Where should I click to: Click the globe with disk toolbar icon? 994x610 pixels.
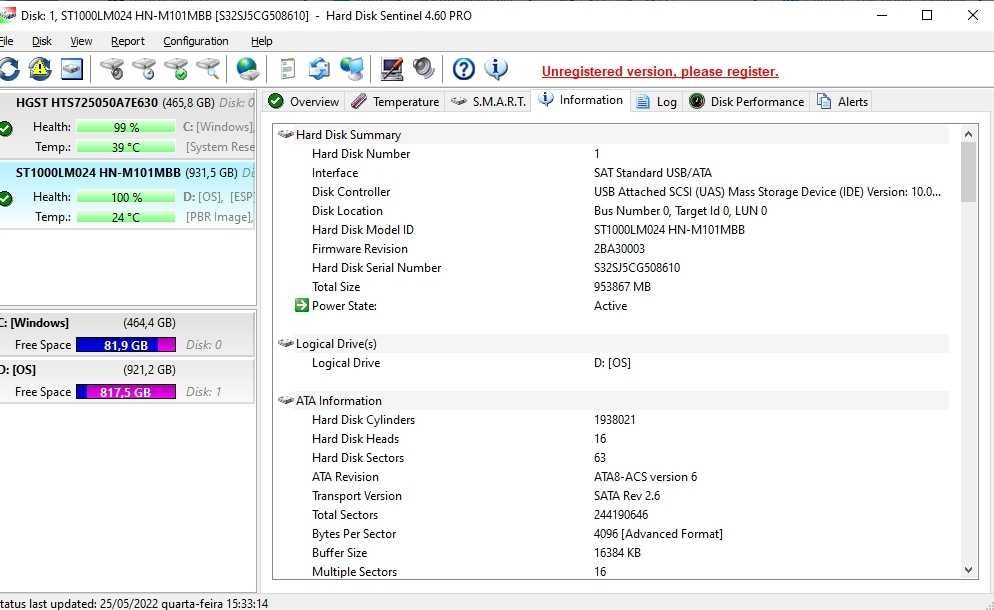pos(247,68)
